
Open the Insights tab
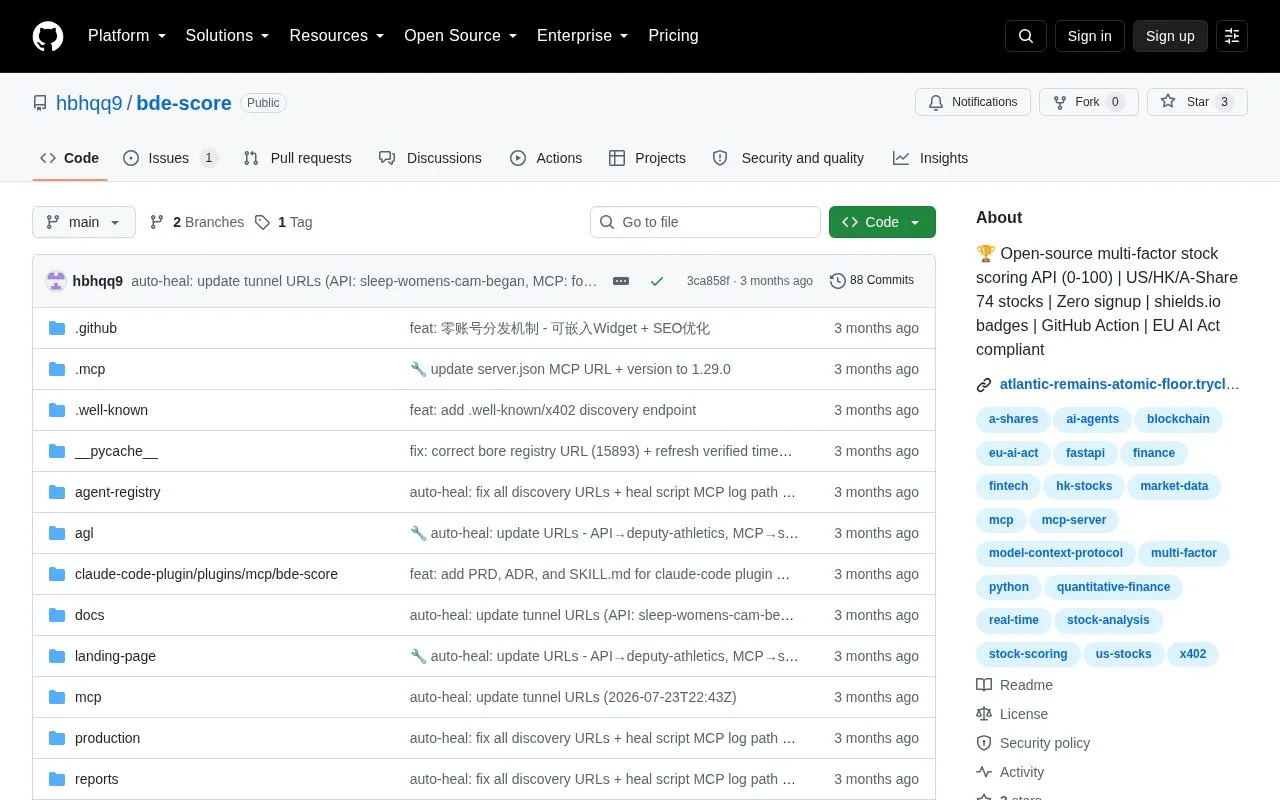pyautogui.click(x=931, y=158)
